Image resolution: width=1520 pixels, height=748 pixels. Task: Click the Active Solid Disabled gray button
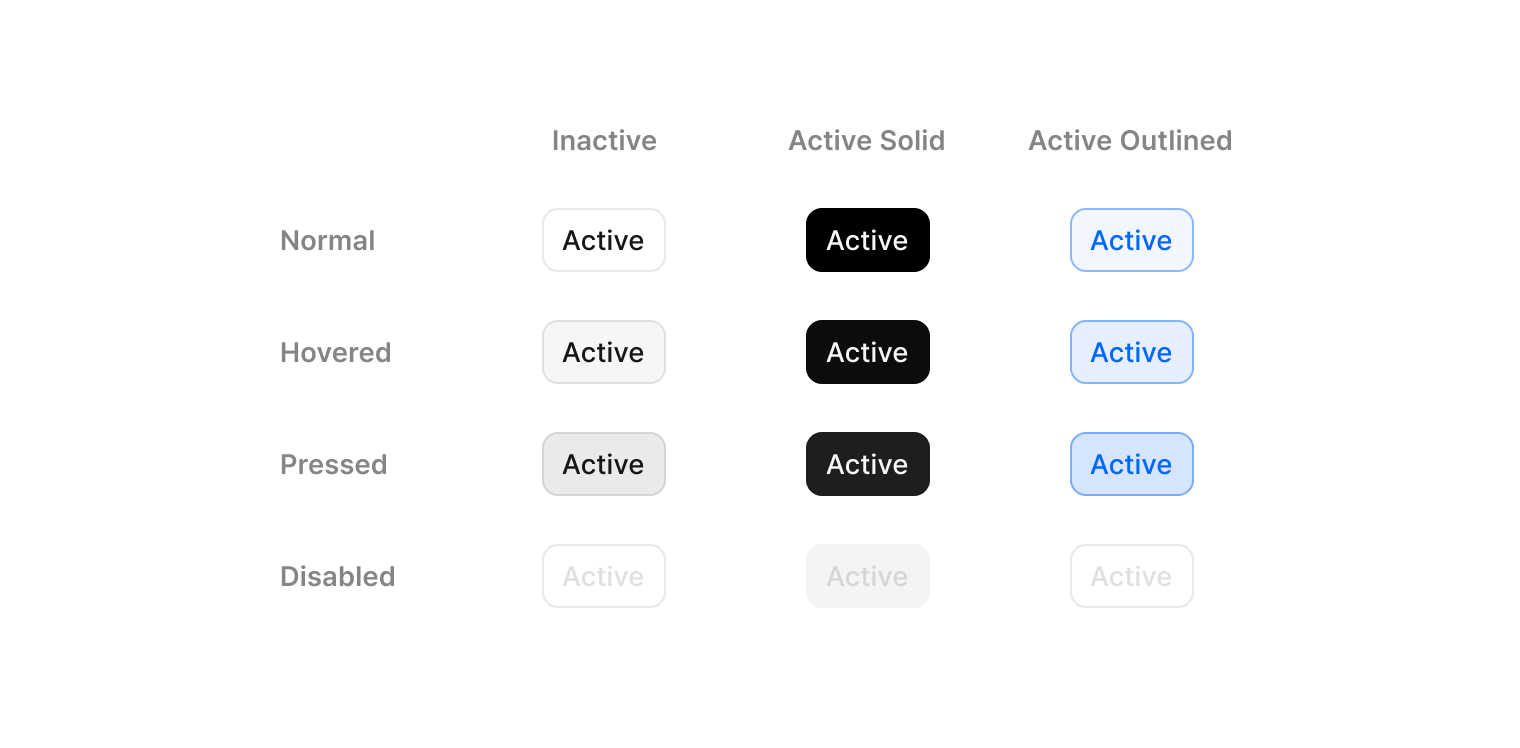tap(867, 576)
